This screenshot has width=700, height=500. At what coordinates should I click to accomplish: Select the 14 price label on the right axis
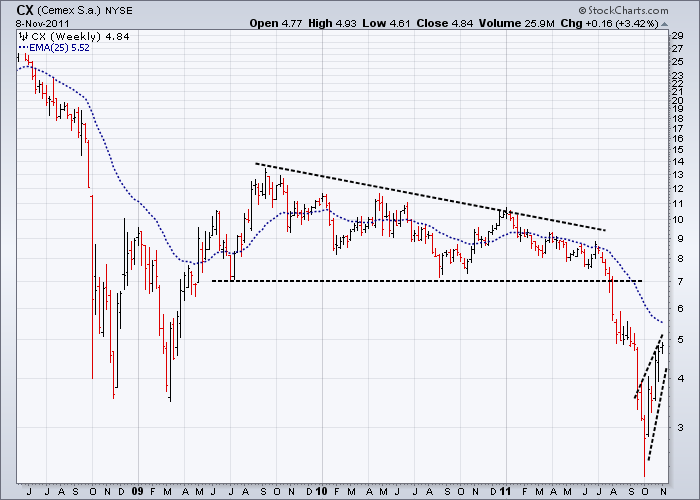pyautogui.click(x=679, y=161)
